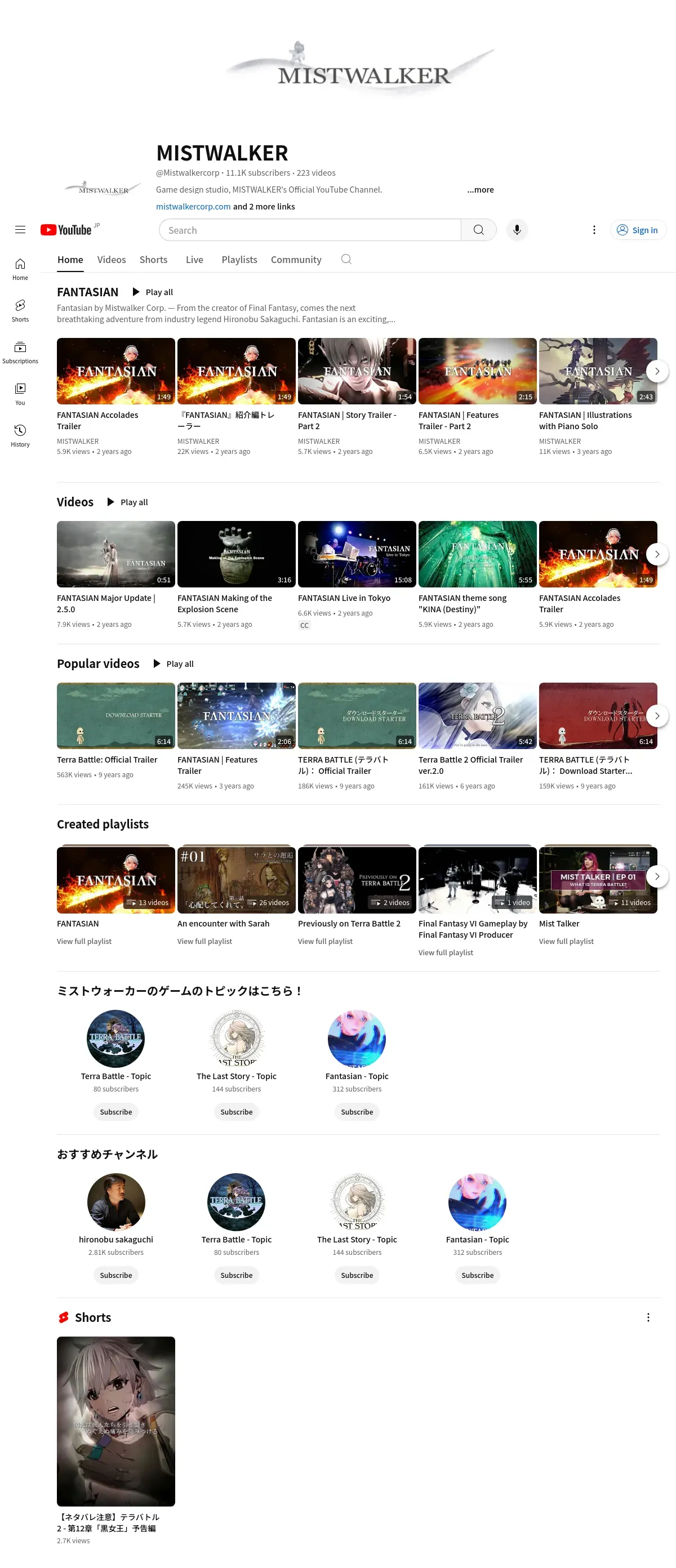Click the search magnifier button
Image resolution: width=676 pixels, height=1568 pixels.
click(479, 229)
